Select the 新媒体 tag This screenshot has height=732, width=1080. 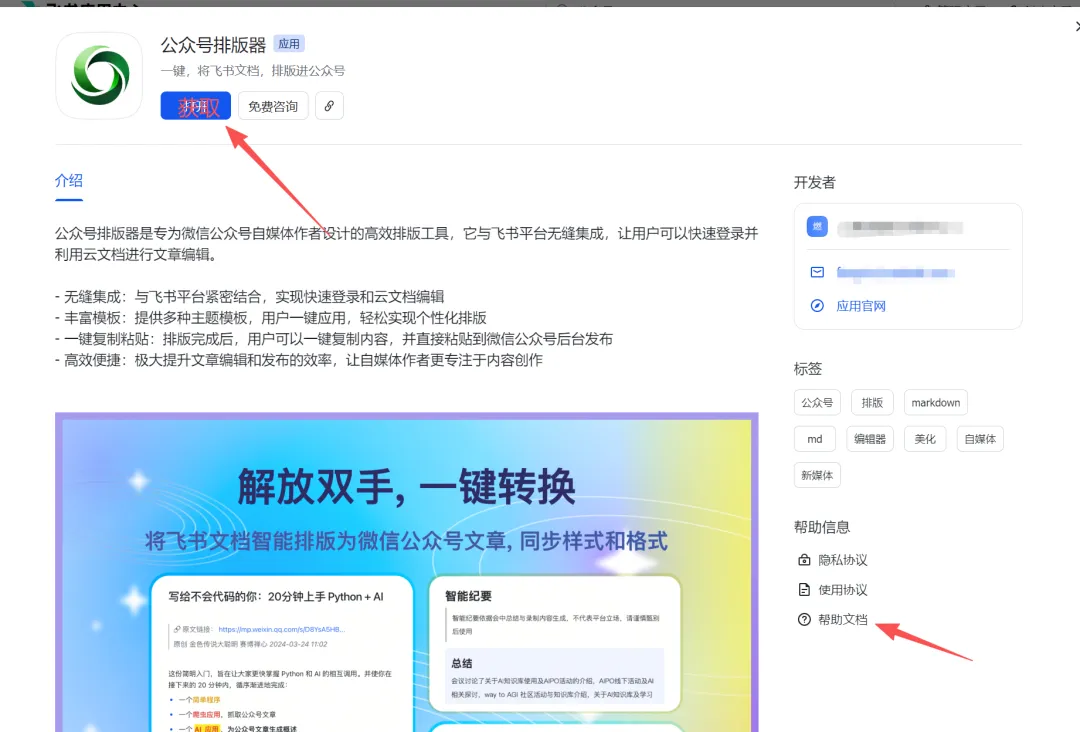coord(817,475)
